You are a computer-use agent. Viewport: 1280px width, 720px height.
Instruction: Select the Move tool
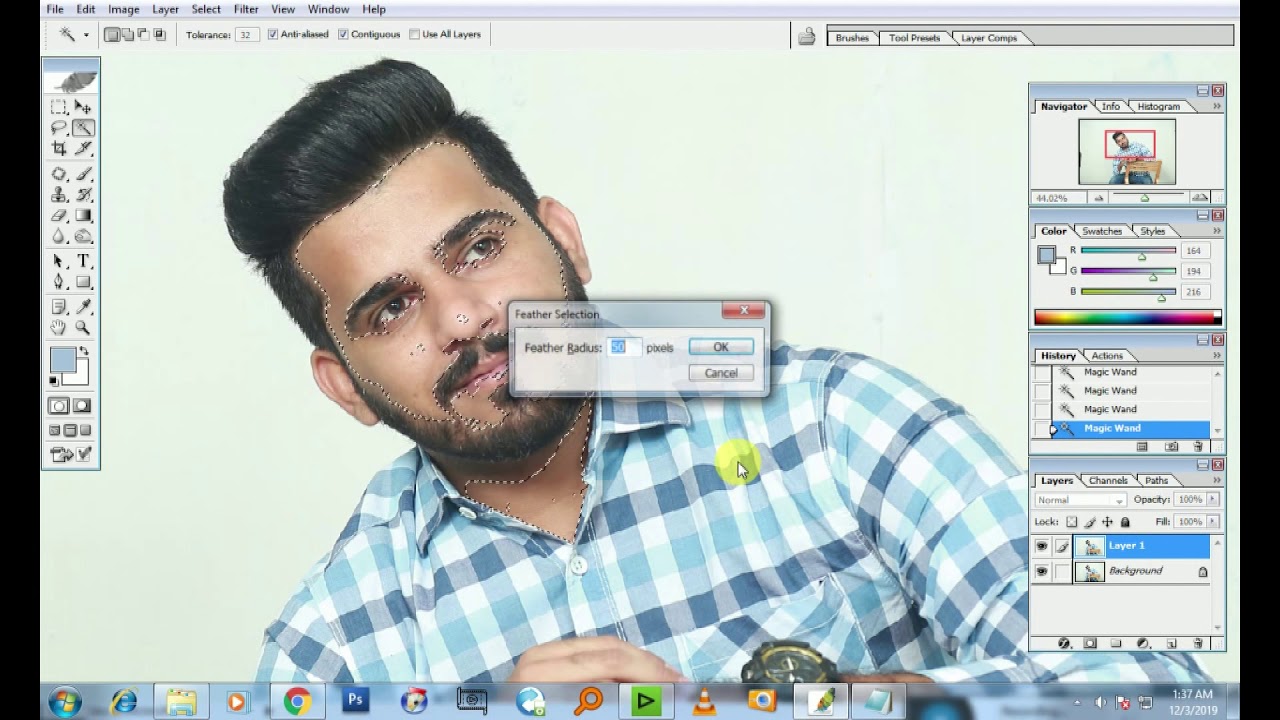[83, 107]
